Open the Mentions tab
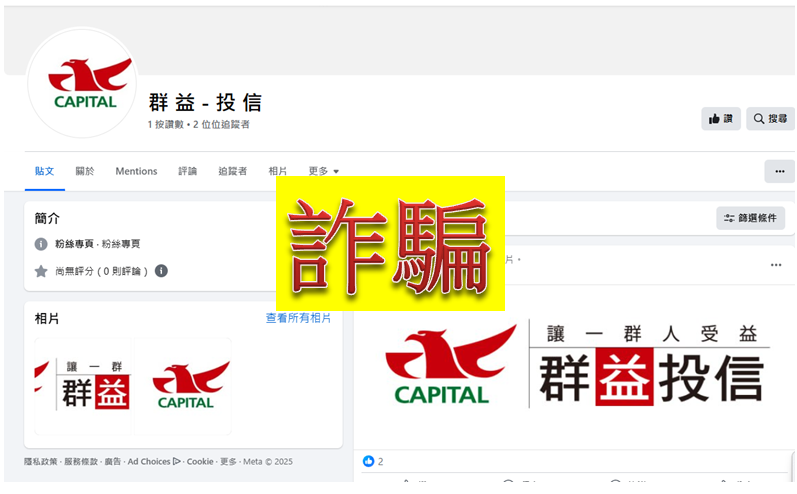Image resolution: width=797 pixels, height=494 pixels. click(136, 171)
